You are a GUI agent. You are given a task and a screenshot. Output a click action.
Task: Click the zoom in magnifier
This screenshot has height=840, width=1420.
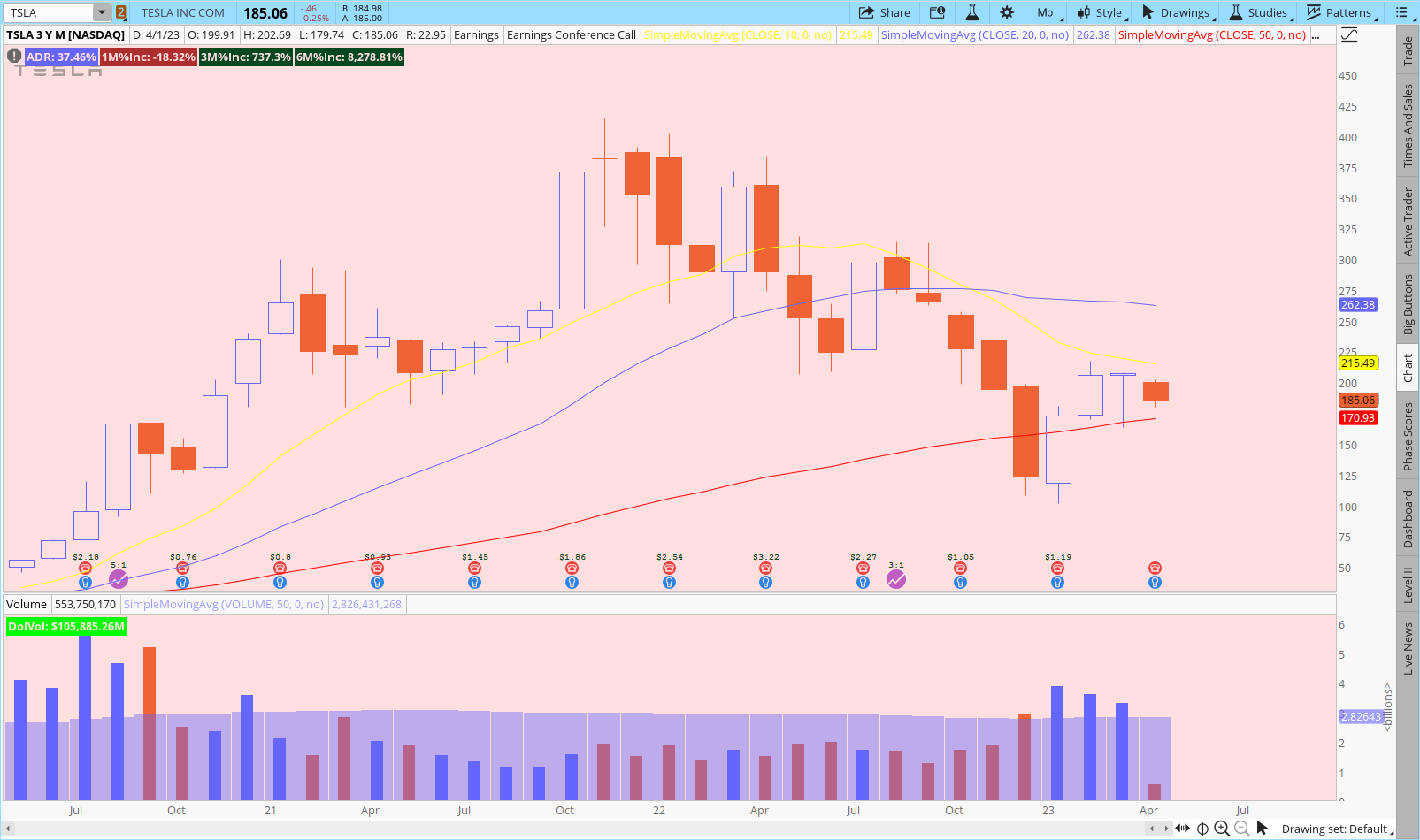[x=1222, y=829]
